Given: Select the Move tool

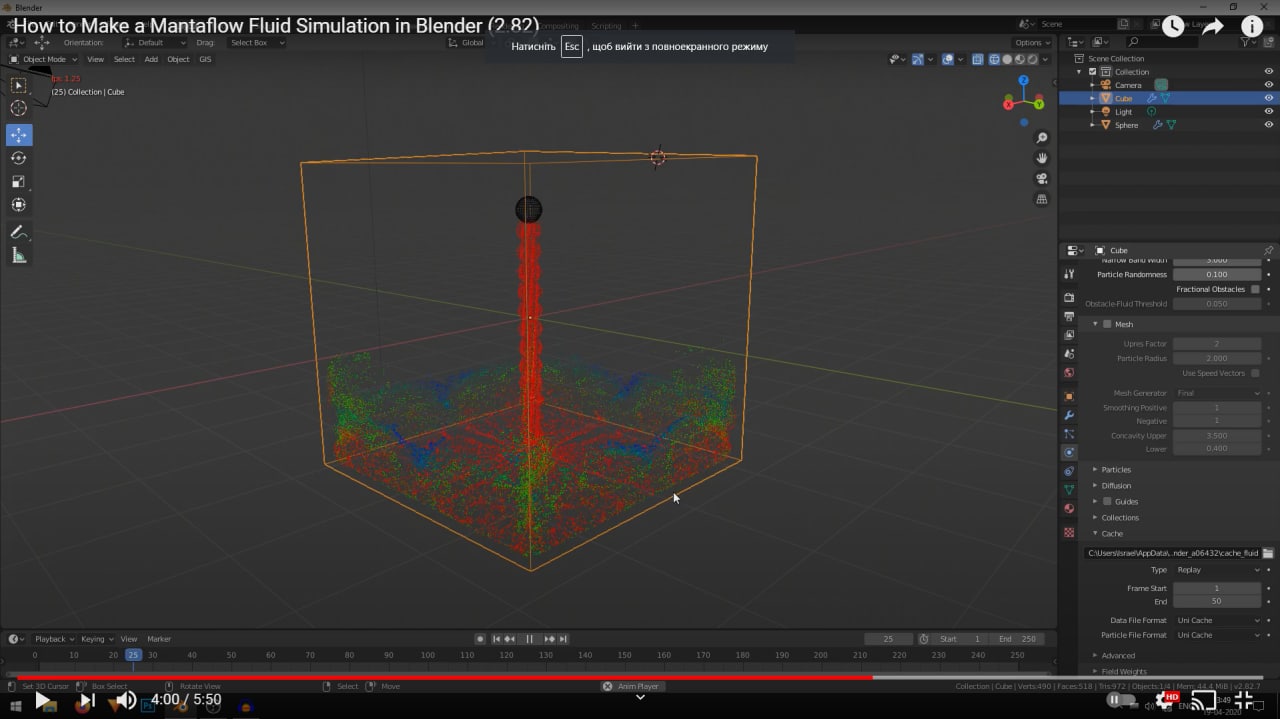Looking at the screenshot, I should coord(19,135).
